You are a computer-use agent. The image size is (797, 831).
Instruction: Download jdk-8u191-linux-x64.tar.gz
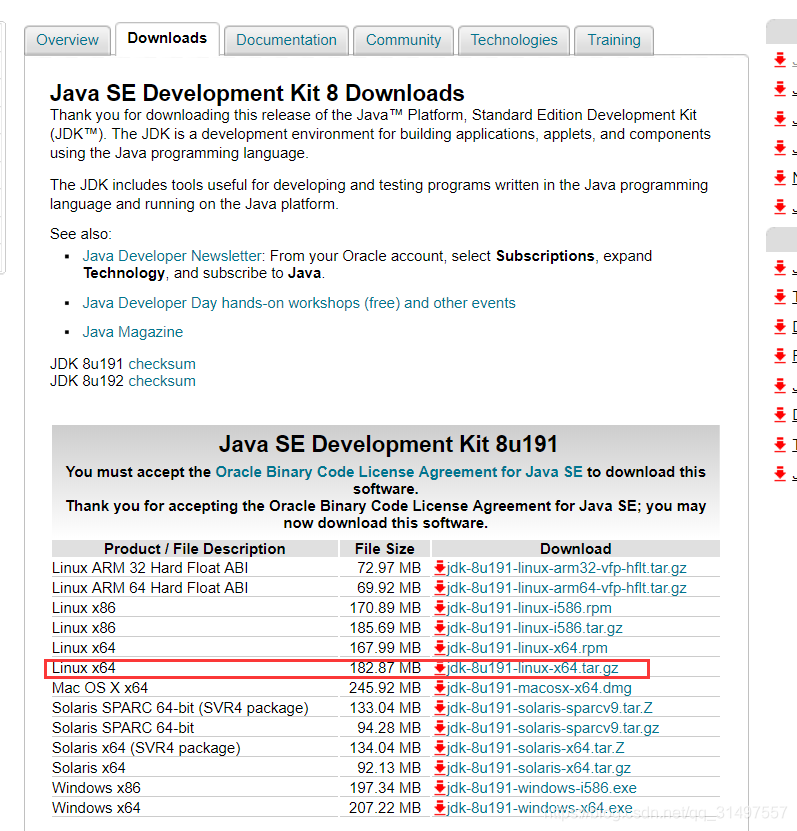[533, 668]
